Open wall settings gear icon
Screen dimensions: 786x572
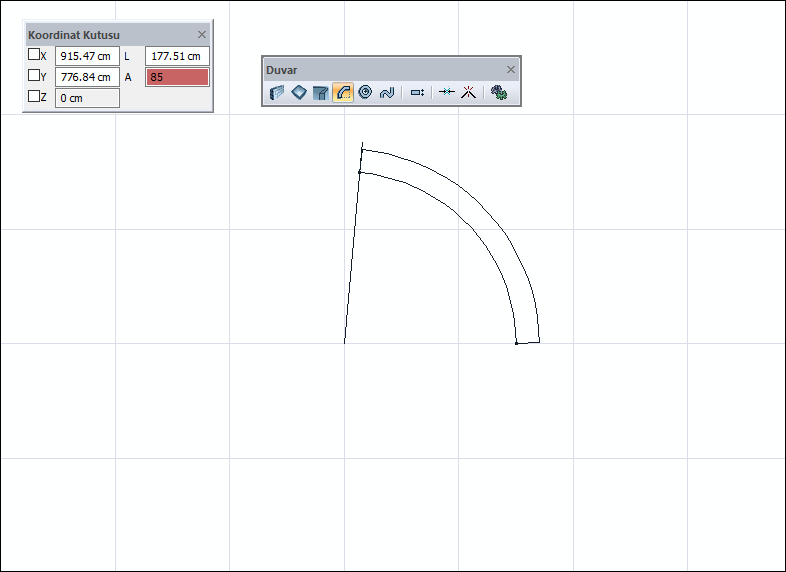(498, 93)
